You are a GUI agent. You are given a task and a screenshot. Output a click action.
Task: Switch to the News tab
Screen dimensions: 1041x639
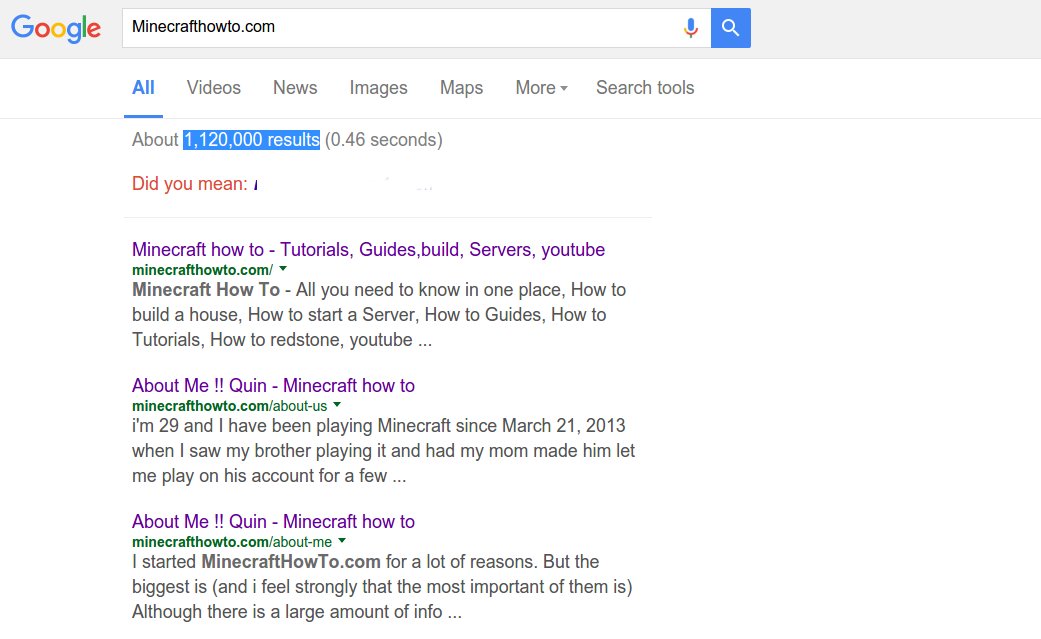tap(295, 88)
